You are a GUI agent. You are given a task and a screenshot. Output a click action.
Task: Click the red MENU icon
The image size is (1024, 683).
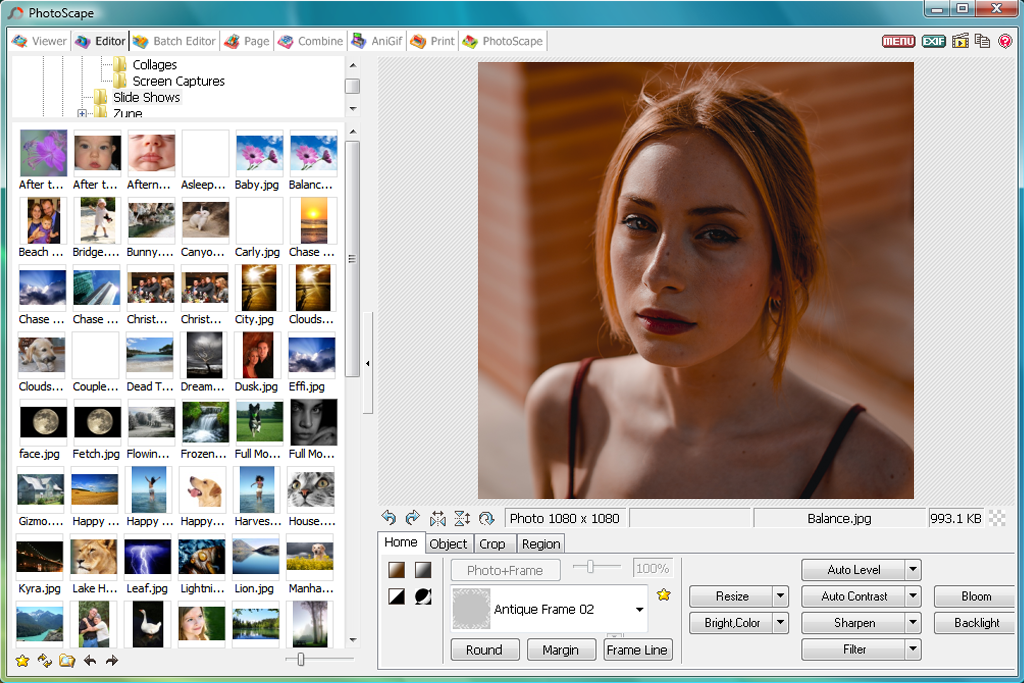(x=898, y=41)
